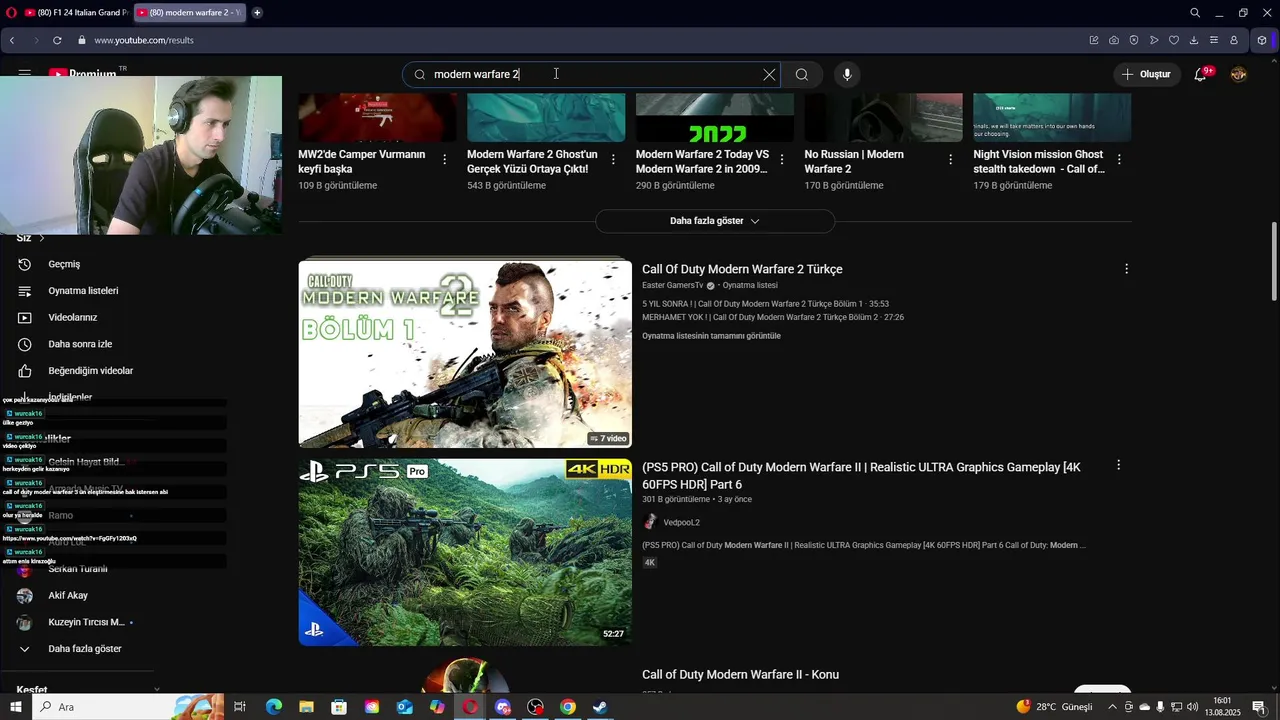Open the No Russian | Modern Warfare 2 video title
Screen dimensions: 1280x720
854,162
